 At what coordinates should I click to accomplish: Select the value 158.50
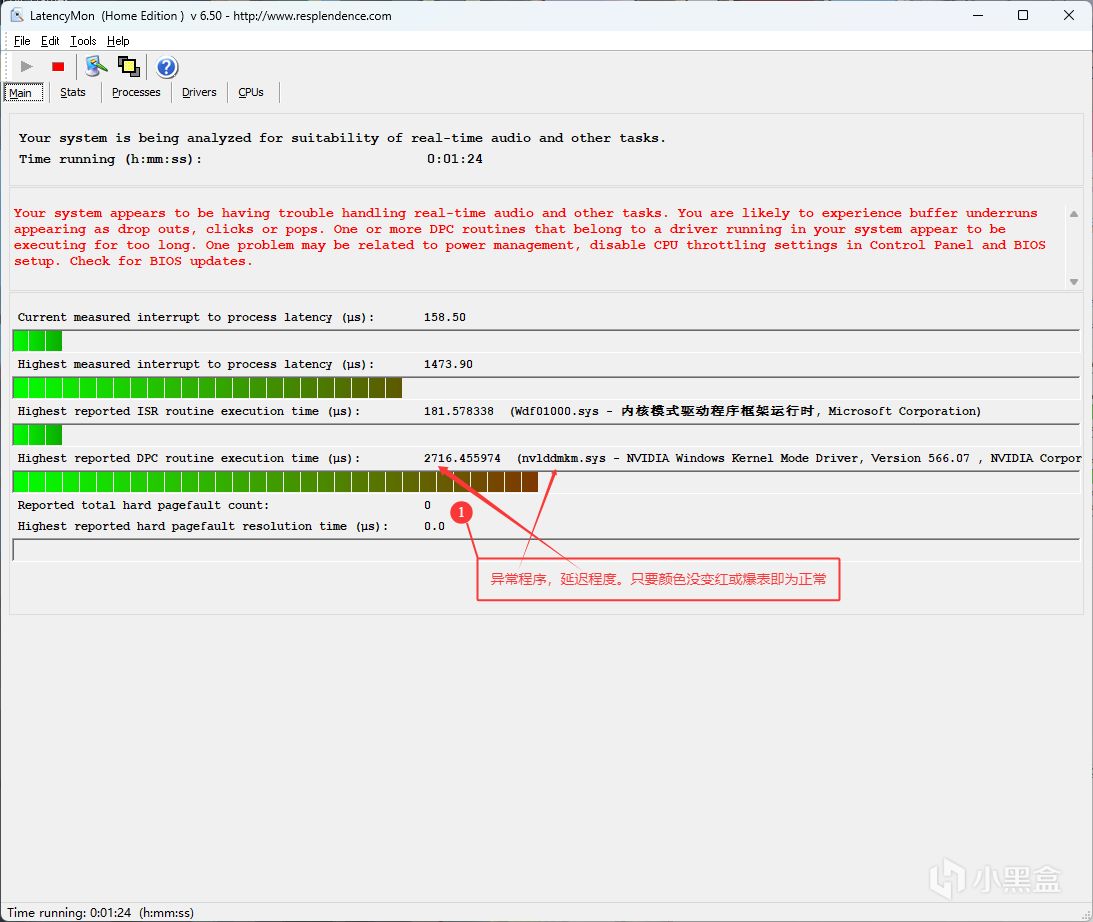445,317
